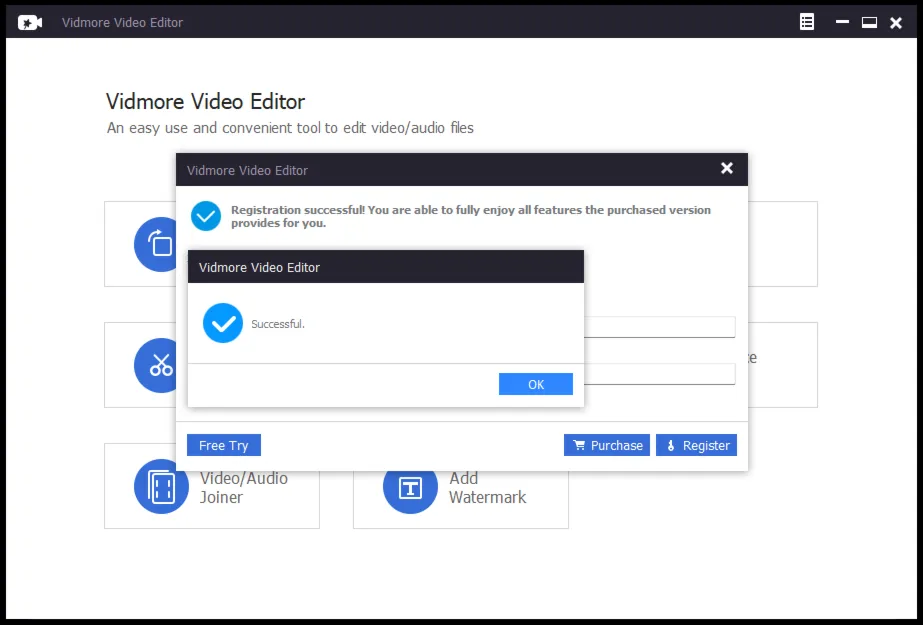Open the Add Watermark tool icon

[410, 488]
